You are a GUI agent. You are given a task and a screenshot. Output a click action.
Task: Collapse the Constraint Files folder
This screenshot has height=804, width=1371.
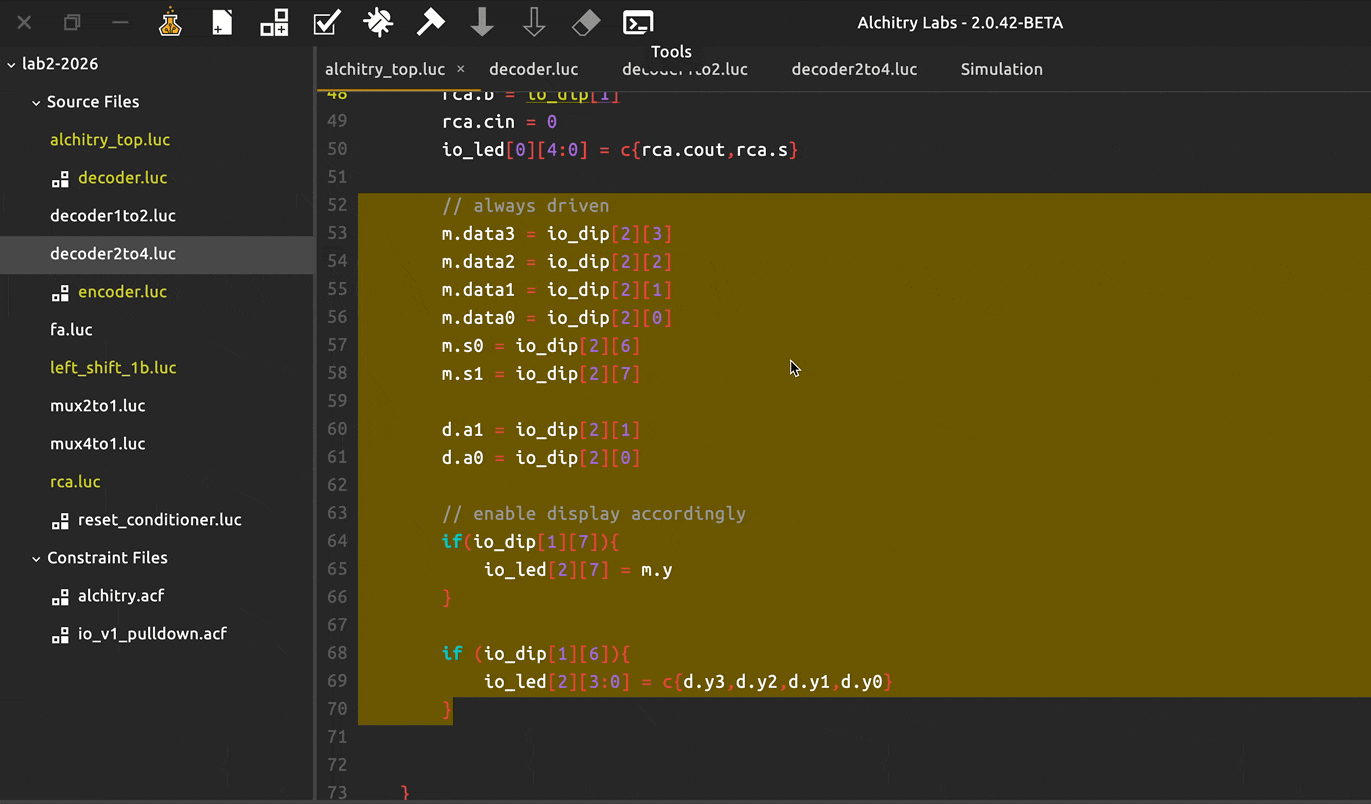point(36,558)
